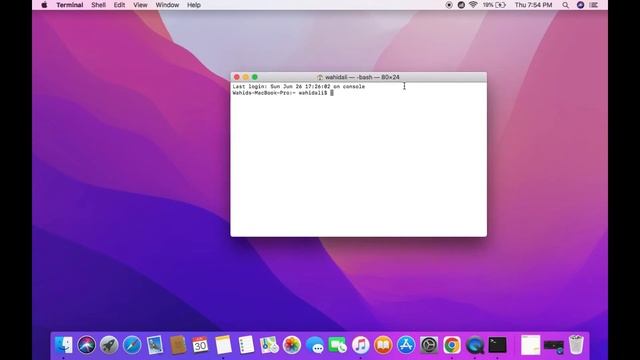Open the Terminal application menu
640x360 pixels.
click(x=69, y=5)
